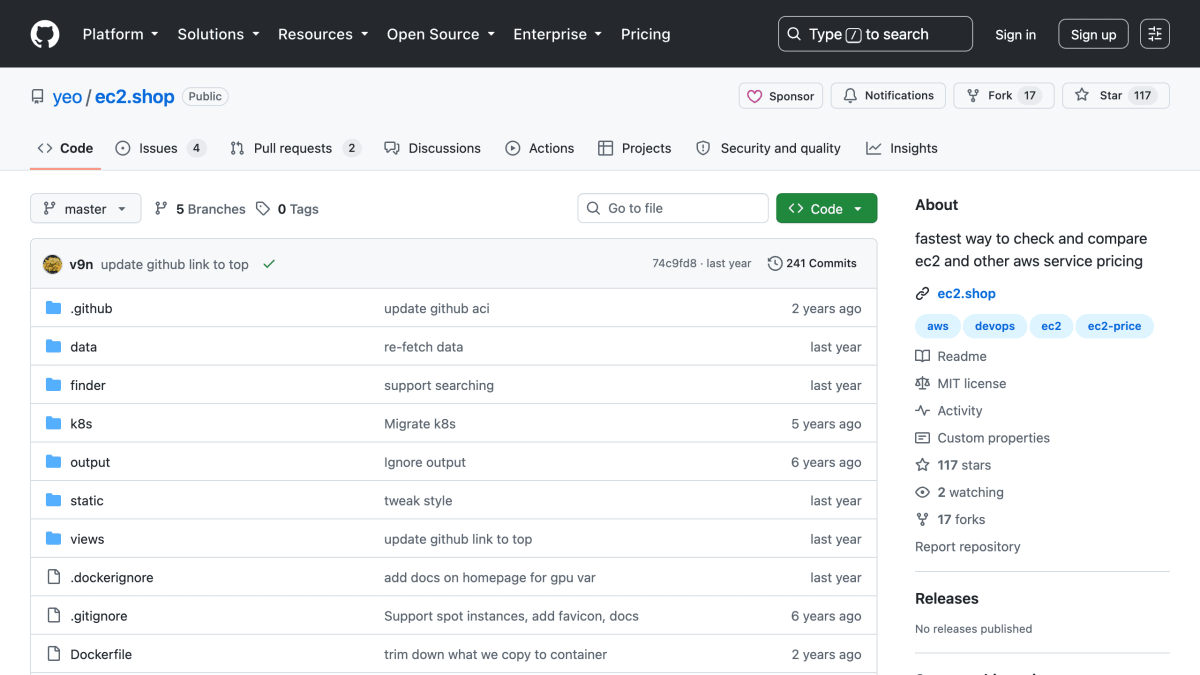The width and height of the screenshot is (1200, 675).
Task: Open commit message 'Migrate k8s'
Action: point(420,424)
